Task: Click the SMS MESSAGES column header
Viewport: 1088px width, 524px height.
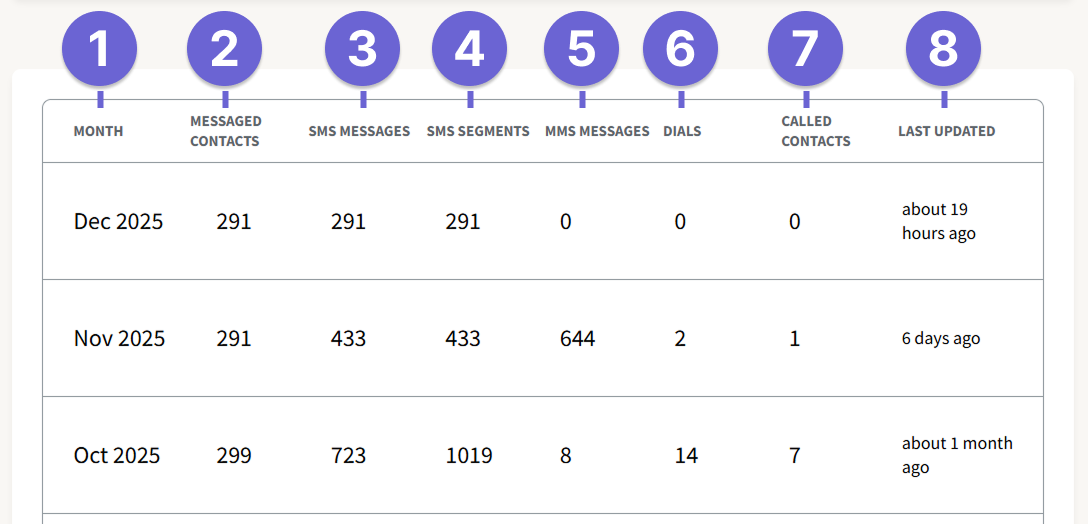Action: click(359, 131)
